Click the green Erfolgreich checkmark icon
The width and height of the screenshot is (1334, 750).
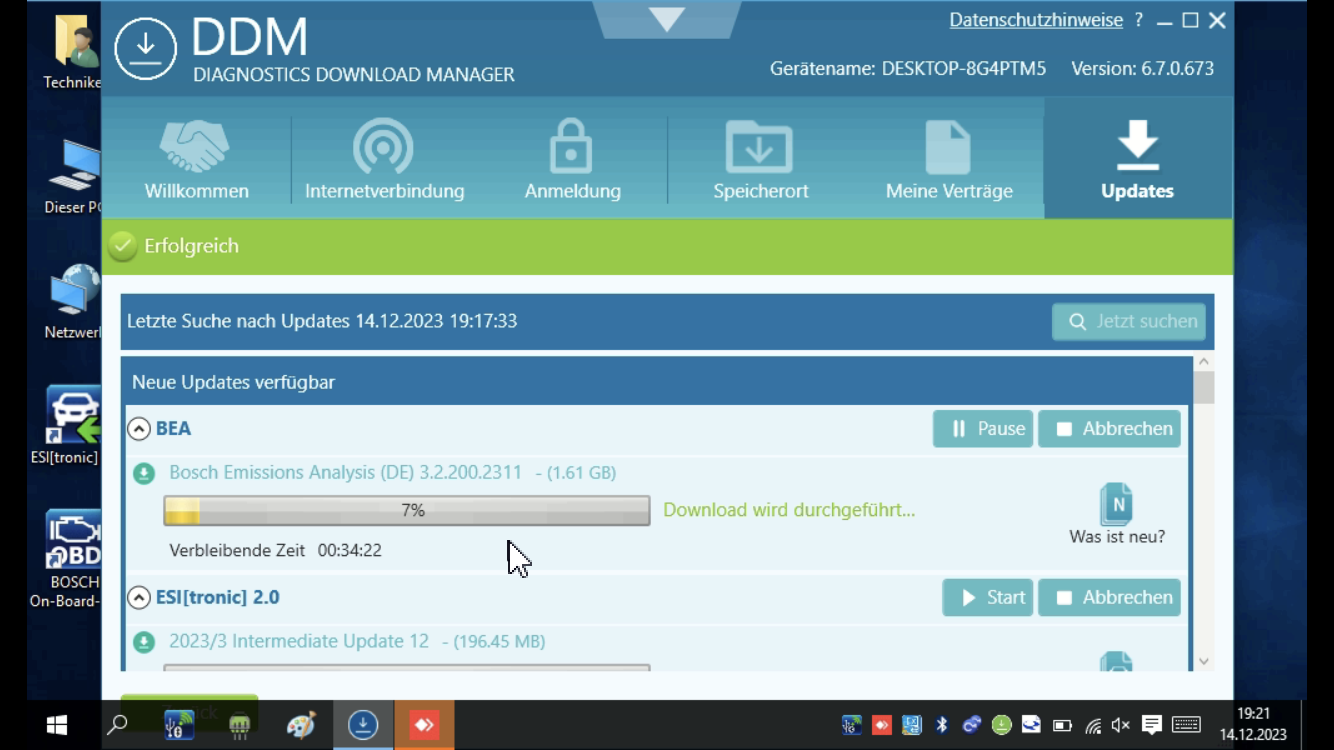point(122,246)
